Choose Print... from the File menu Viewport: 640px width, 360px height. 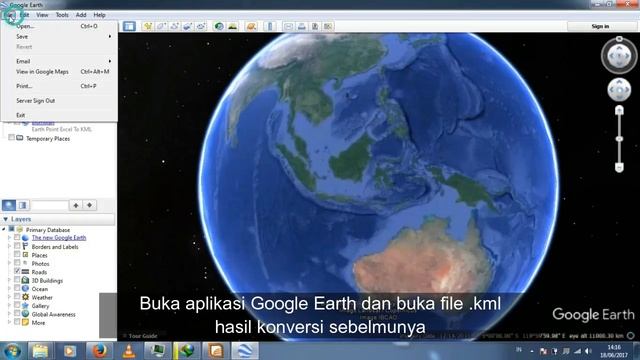pos(59,86)
